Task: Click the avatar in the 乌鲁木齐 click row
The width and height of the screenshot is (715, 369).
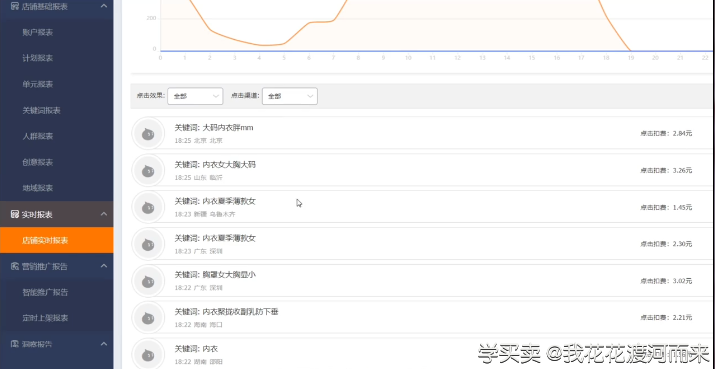Action: [x=148, y=208]
